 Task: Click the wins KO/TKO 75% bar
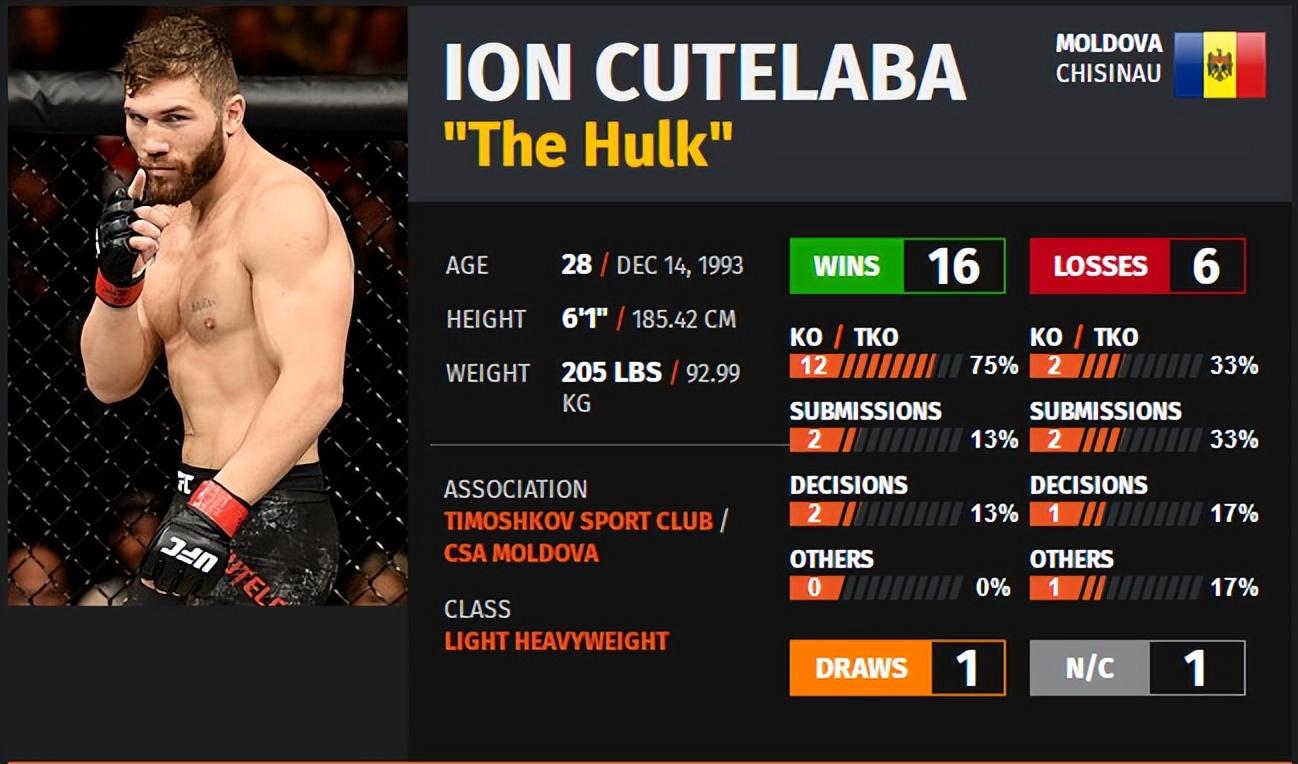point(876,366)
